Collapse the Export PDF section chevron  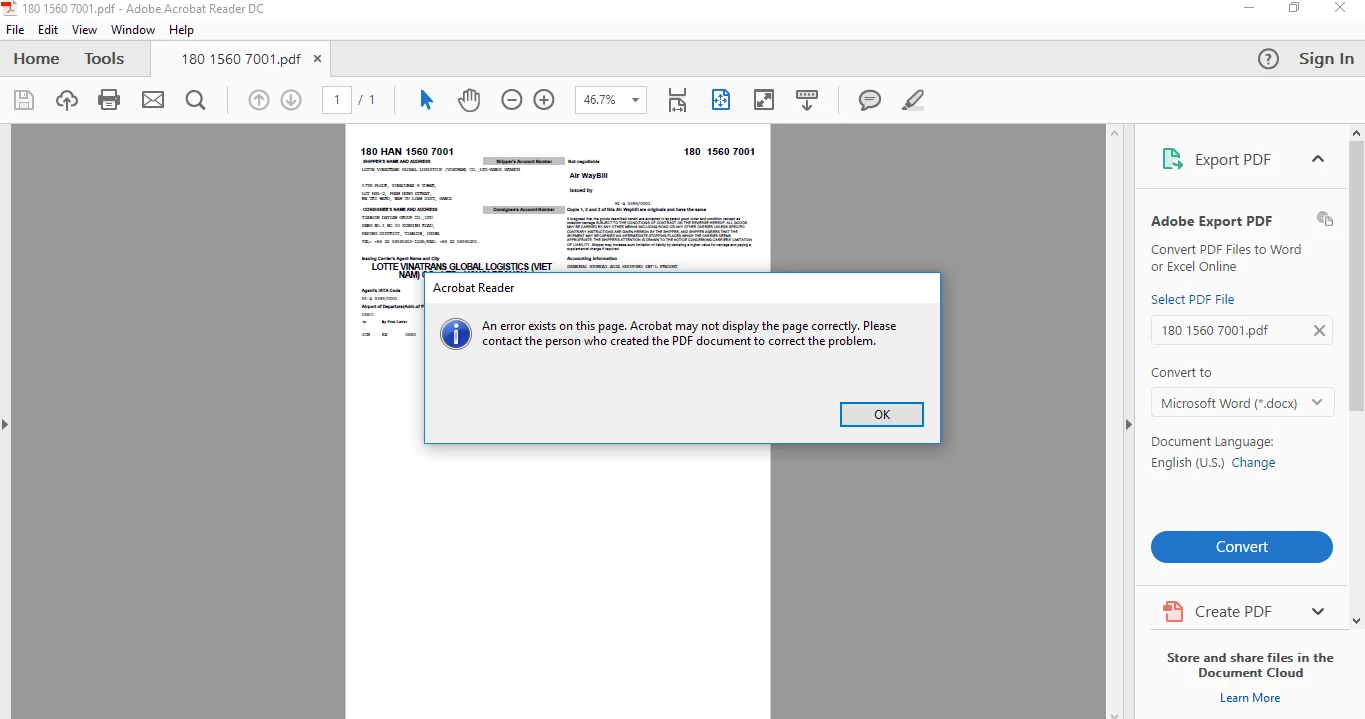tap(1318, 159)
